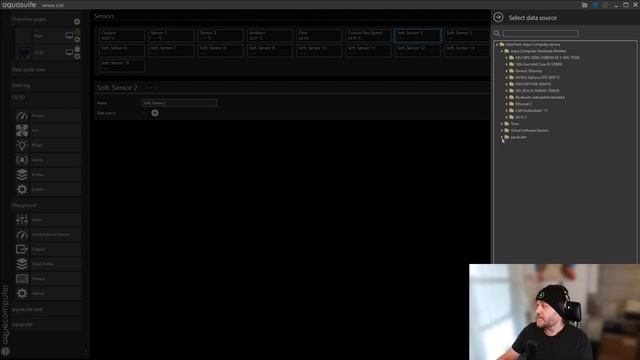Click the first icon in the title bar toolbar
This screenshot has height=360, width=640.
point(584,5)
